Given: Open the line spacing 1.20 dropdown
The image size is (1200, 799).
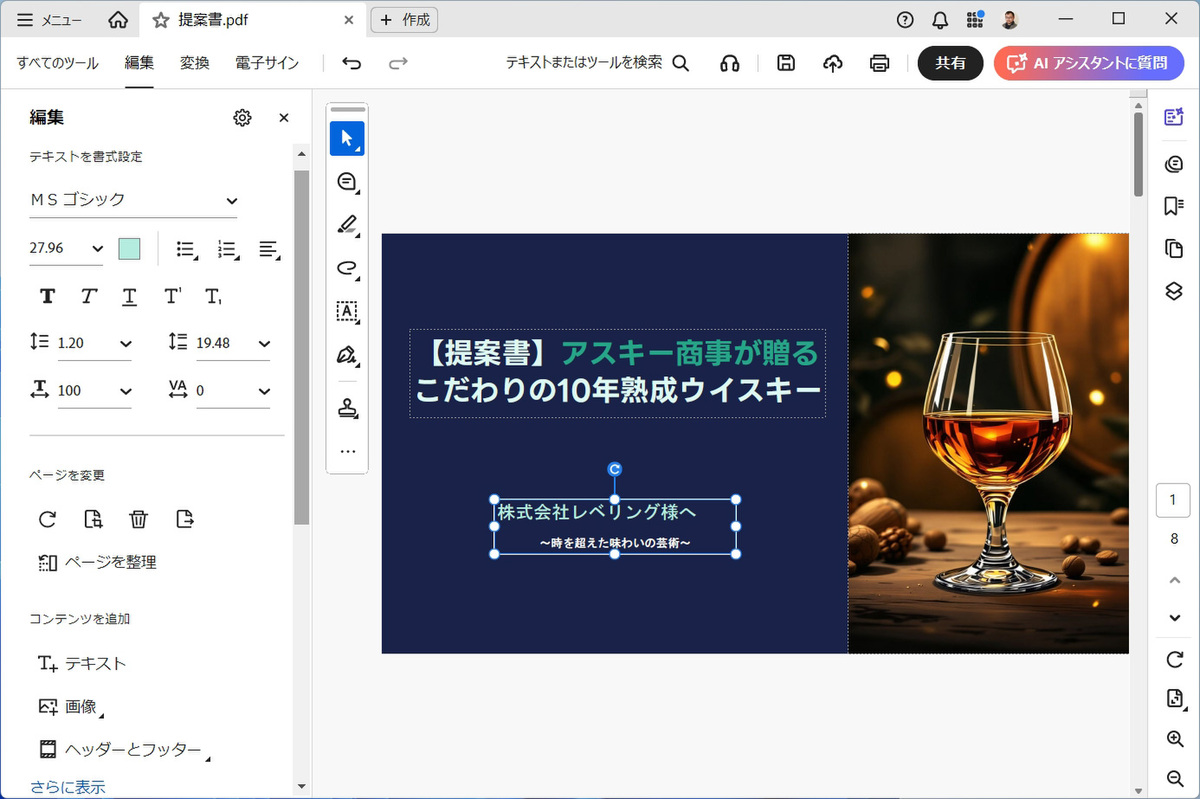Looking at the screenshot, I should click(x=125, y=343).
